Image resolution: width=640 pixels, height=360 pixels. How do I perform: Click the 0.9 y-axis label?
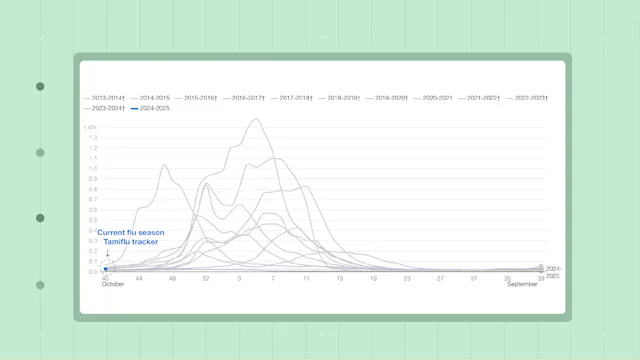(93, 179)
